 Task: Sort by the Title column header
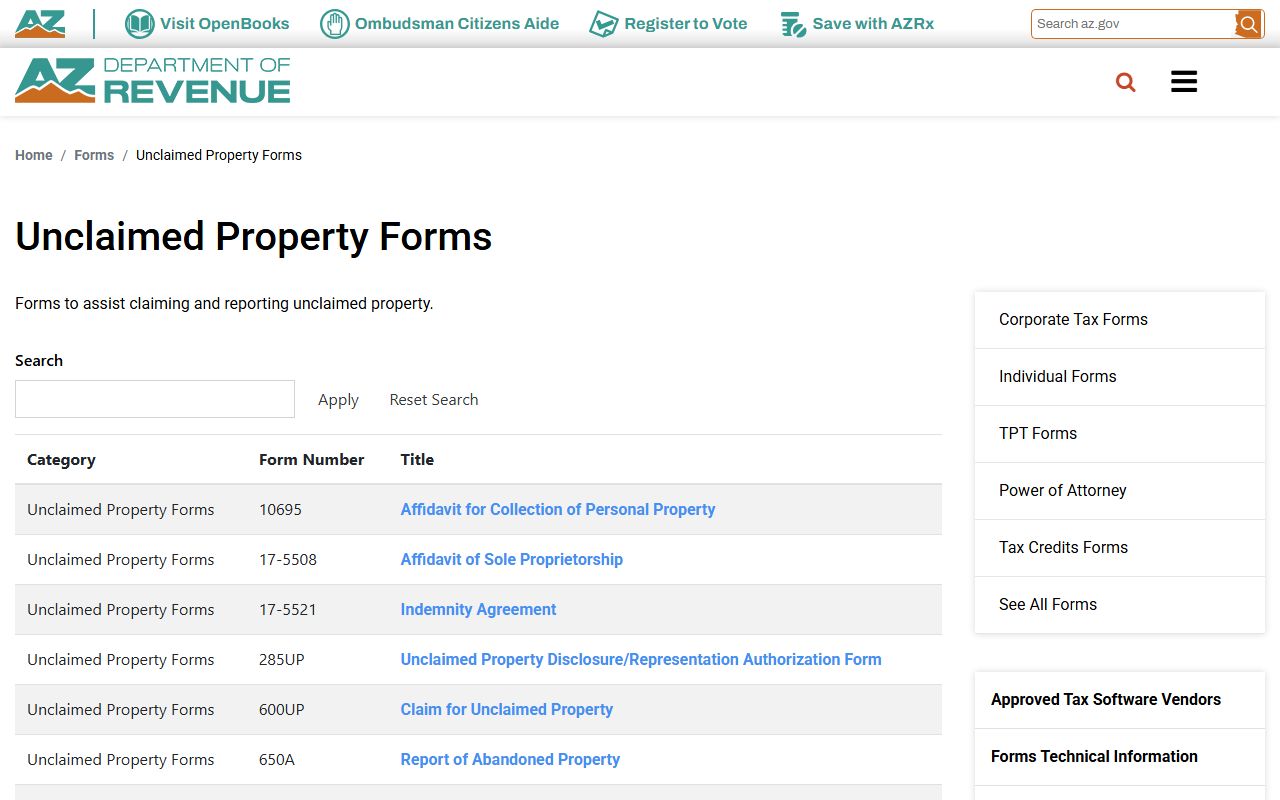pos(417,460)
